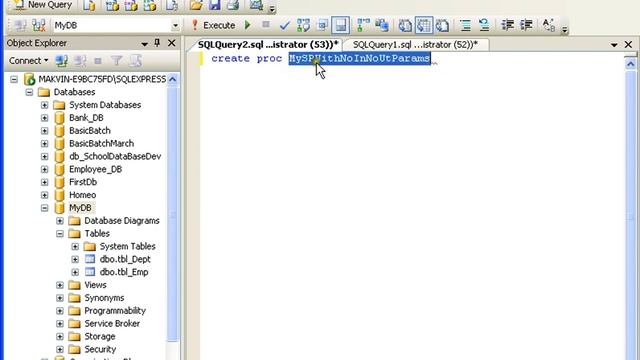Collapse the Tables folder
This screenshot has width=640, height=360.
60,234
